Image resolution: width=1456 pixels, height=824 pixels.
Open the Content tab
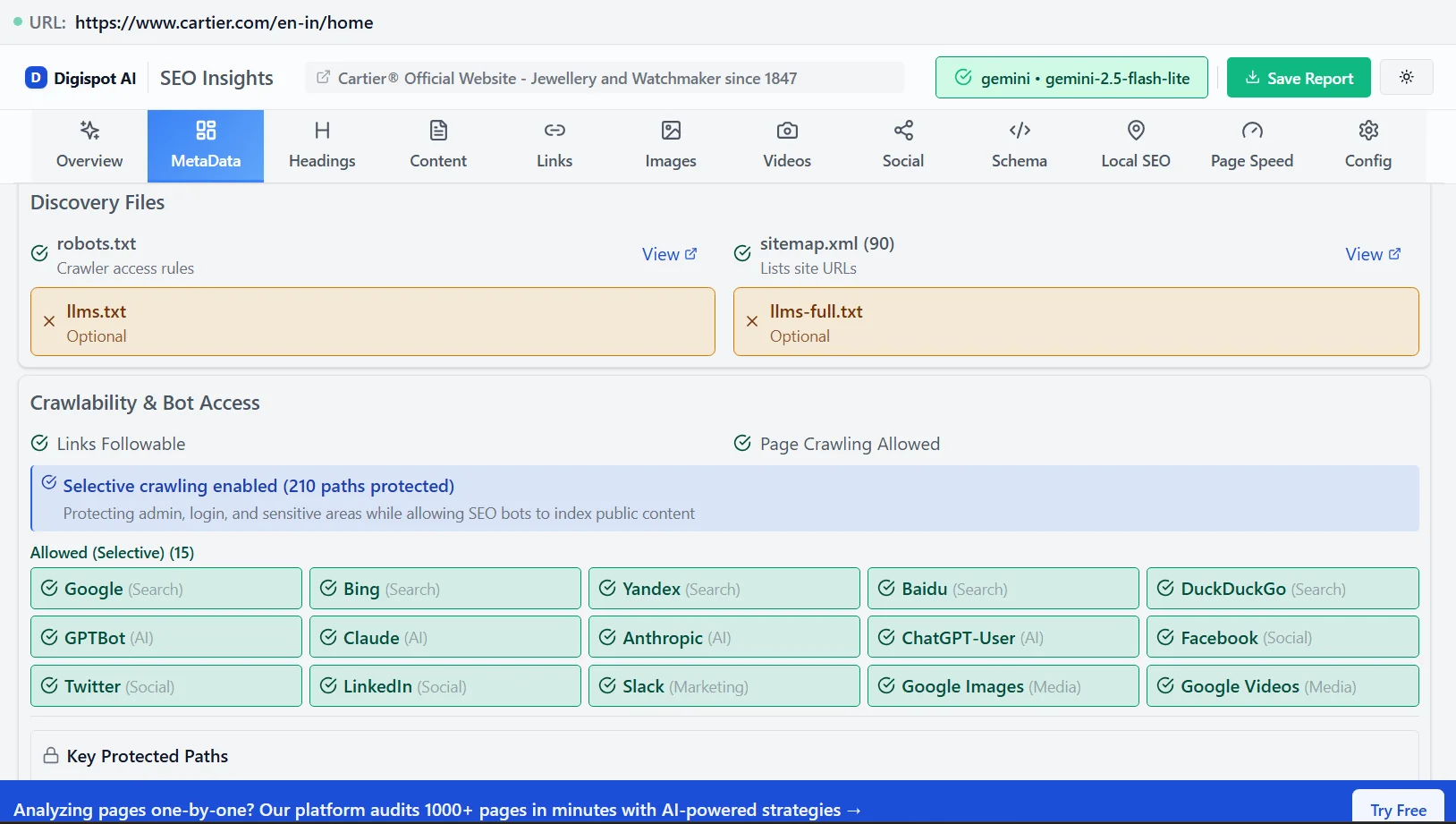coord(438,146)
